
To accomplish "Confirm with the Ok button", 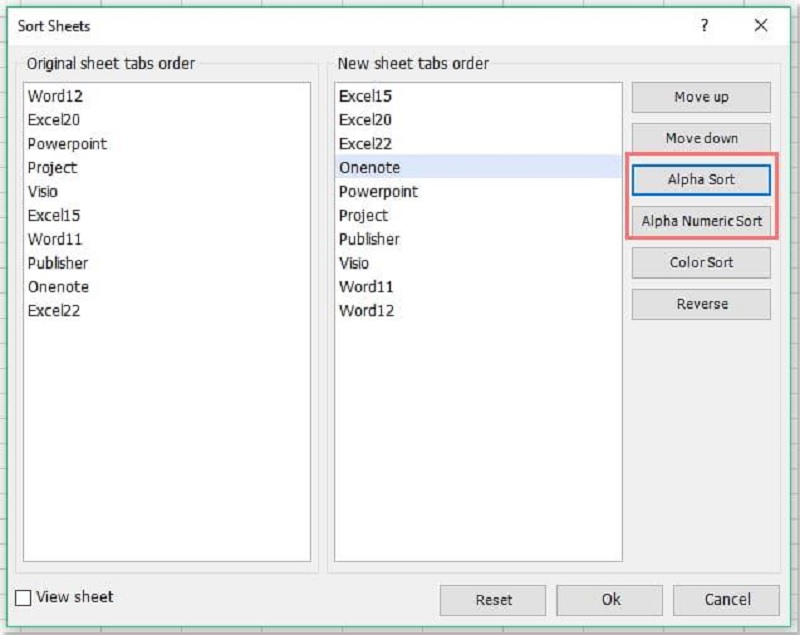I will coord(610,600).
